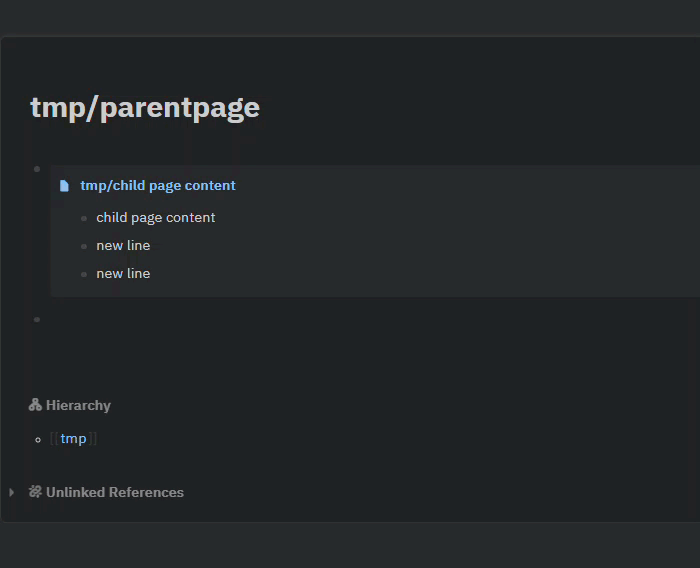
Task: Click the Unlinked References broken-link icon
Action: tap(35, 492)
